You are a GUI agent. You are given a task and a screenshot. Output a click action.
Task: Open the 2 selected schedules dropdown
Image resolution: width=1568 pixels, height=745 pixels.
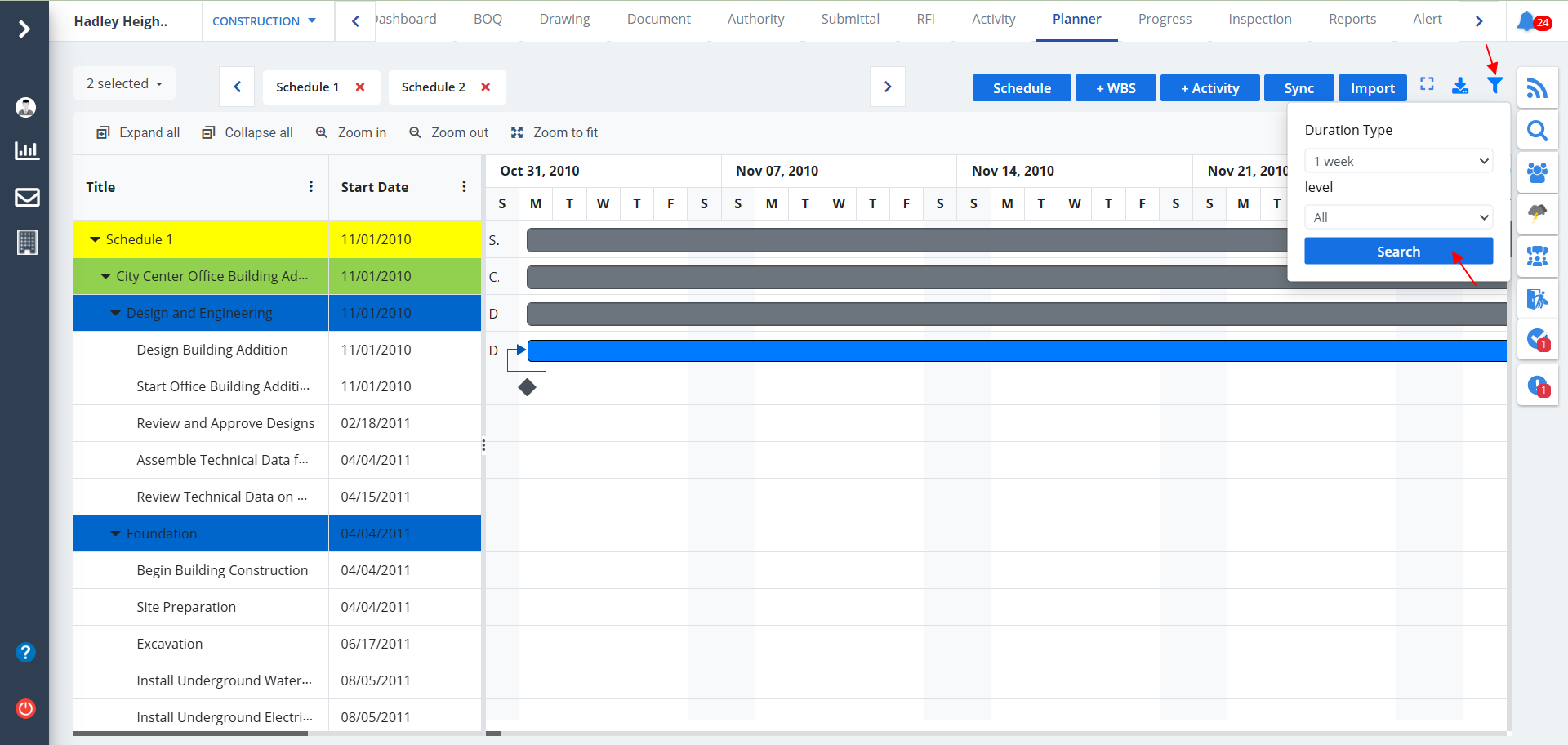[x=124, y=84]
